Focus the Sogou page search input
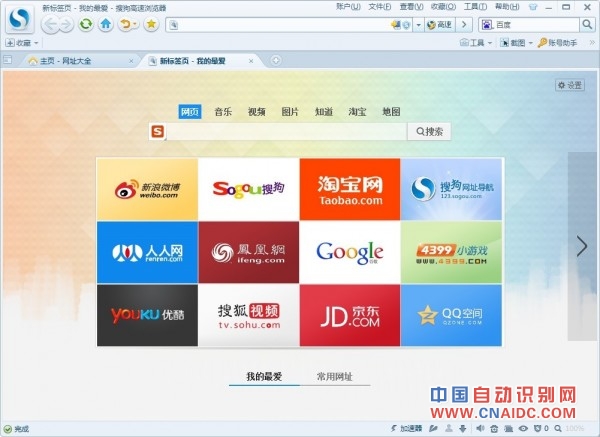600x437 pixels. (287, 131)
